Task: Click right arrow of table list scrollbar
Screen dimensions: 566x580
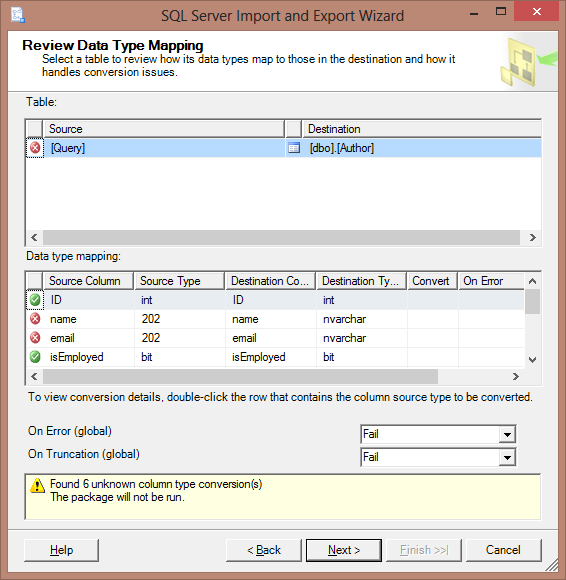Action: coord(532,237)
